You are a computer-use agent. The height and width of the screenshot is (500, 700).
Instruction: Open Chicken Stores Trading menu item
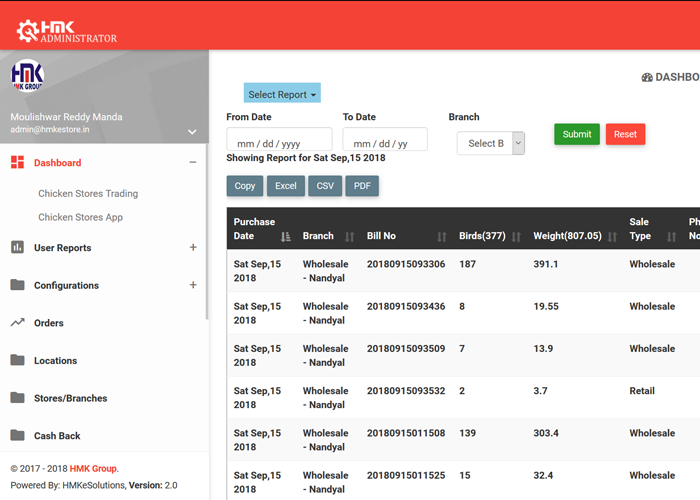click(88, 194)
